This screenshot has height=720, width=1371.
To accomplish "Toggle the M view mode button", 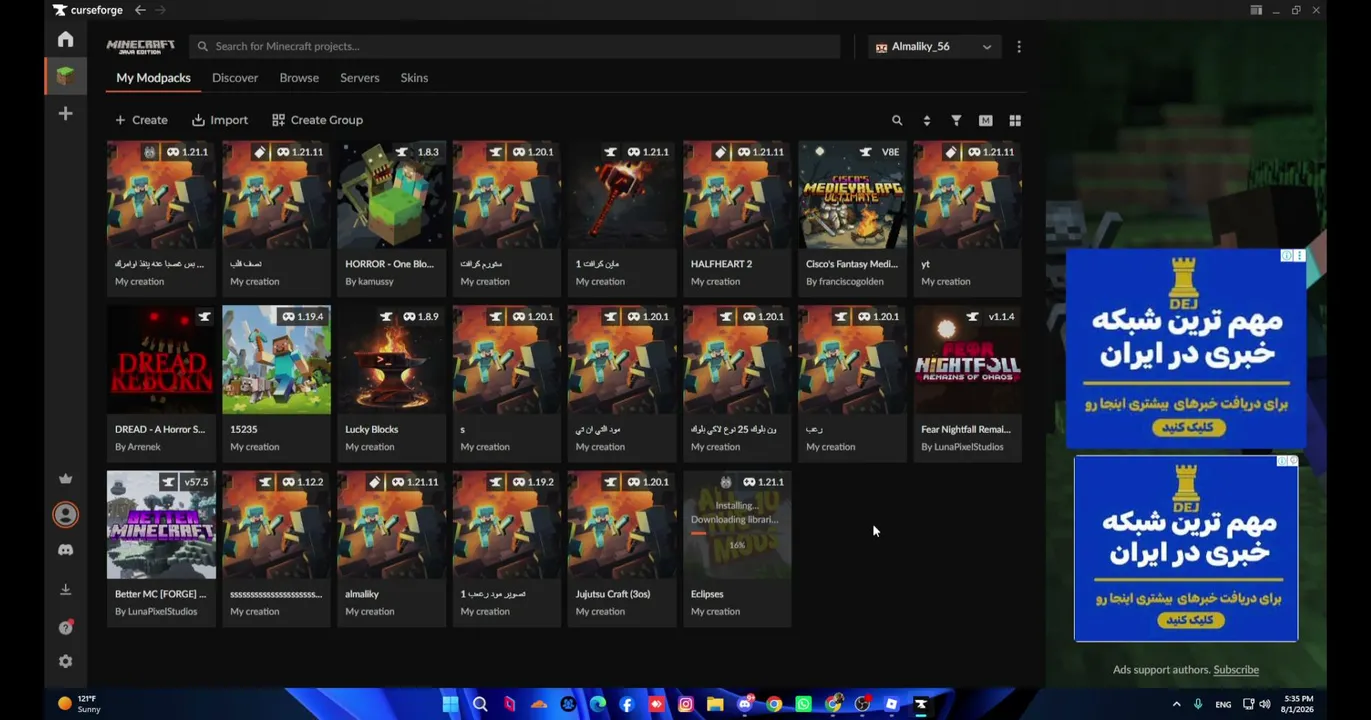I will coord(986,120).
